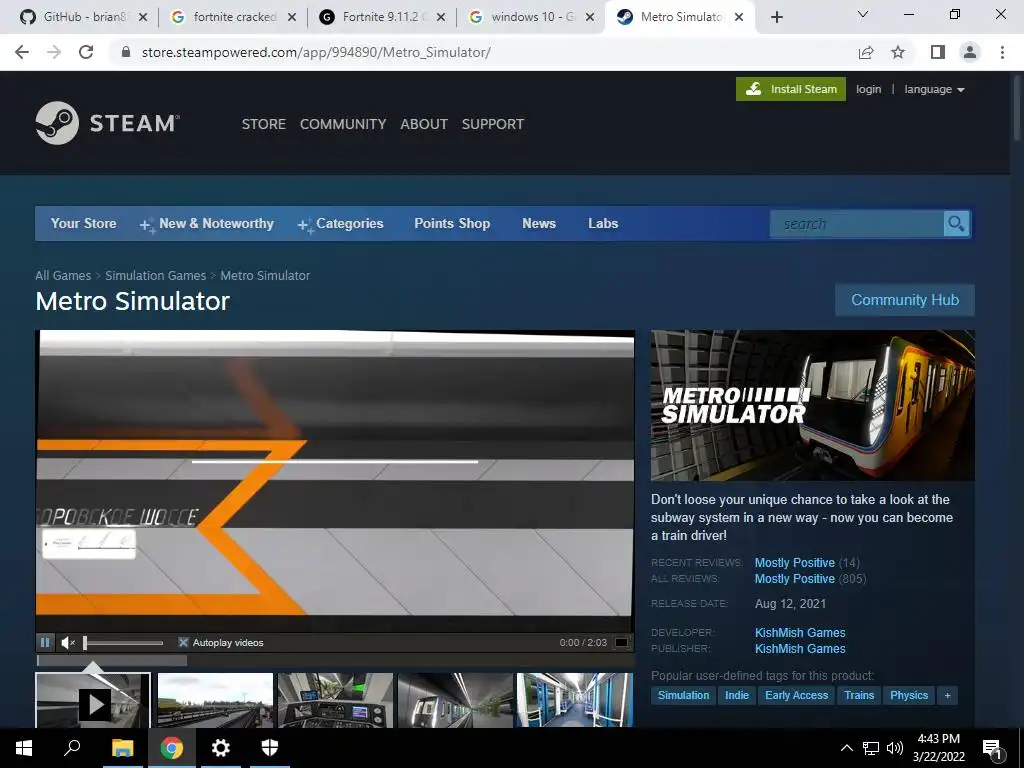Open the Windows Start menu
The height and width of the screenshot is (768, 1024).
pyautogui.click(x=24, y=748)
